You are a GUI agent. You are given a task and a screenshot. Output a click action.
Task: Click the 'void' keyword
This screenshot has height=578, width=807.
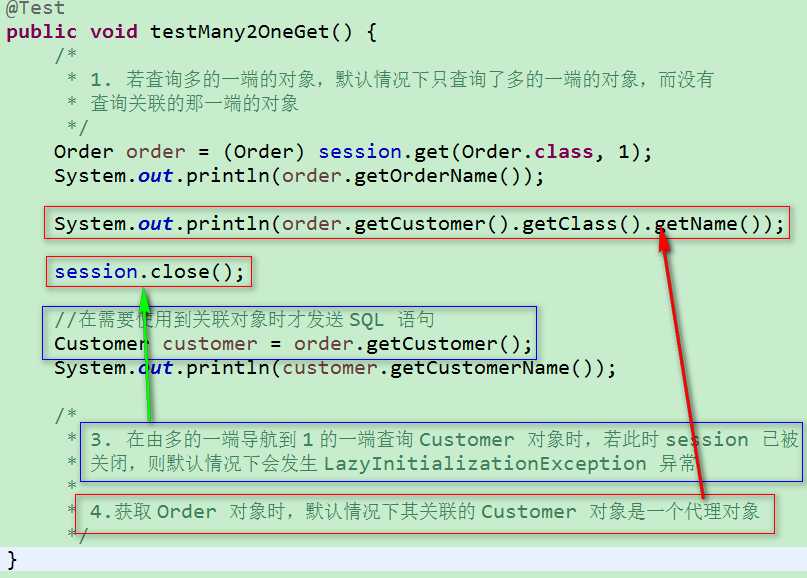tap(114, 32)
